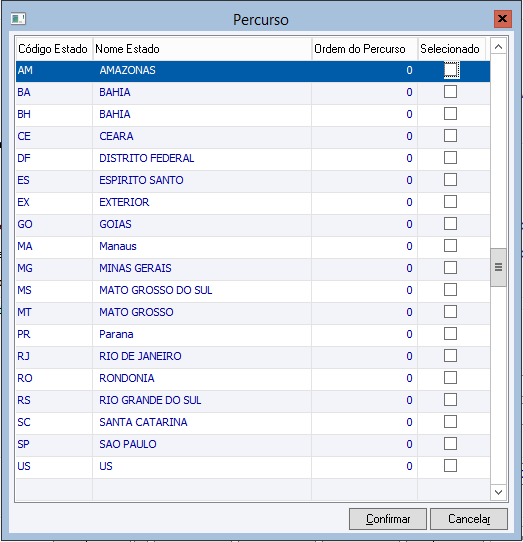523x542 pixels.
Task: Close the Percurso dialog
Action: [x=503, y=19]
